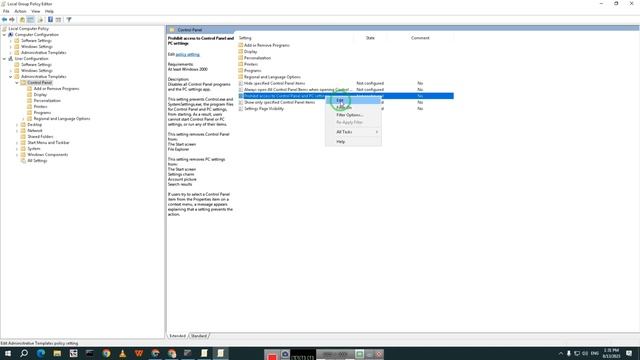
Task: Click the User Configuration node icon
Action: point(11,59)
